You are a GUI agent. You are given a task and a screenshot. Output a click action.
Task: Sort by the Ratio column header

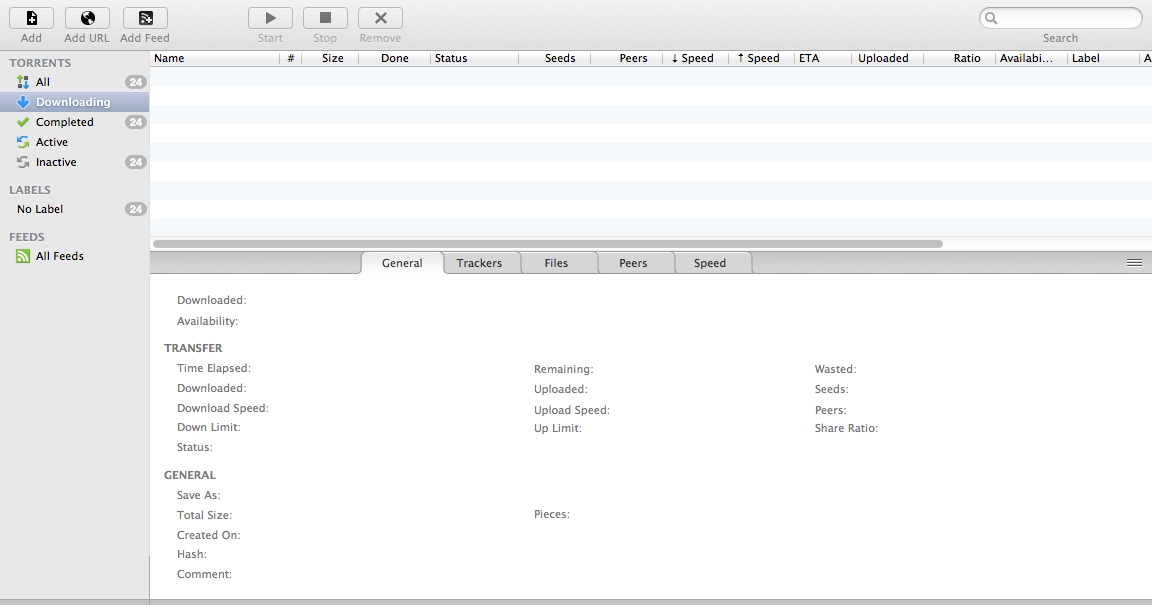(x=960, y=58)
